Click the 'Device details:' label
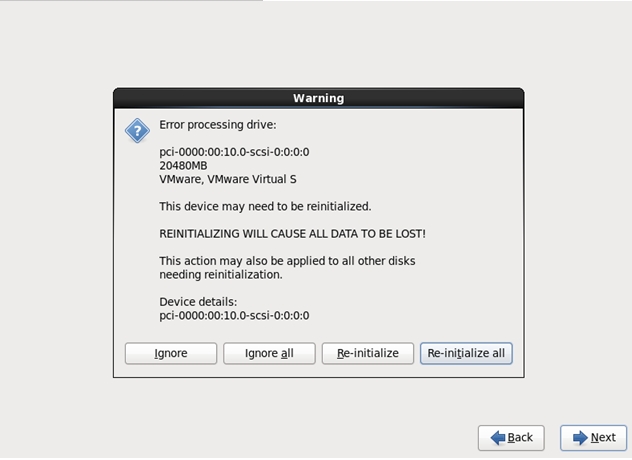 [x=198, y=302]
